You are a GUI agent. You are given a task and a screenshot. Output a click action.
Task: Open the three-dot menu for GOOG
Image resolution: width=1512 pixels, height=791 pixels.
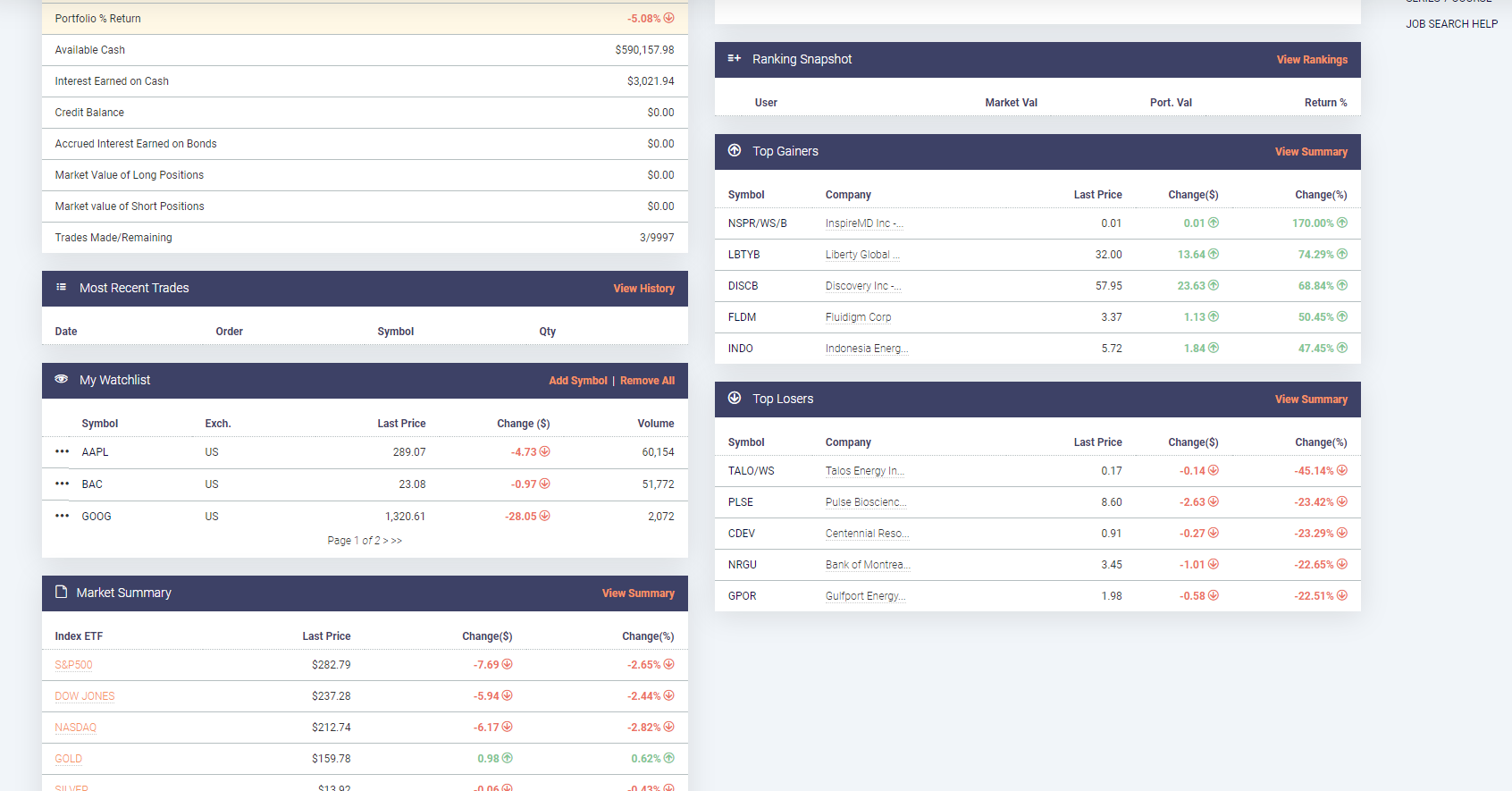coord(62,516)
